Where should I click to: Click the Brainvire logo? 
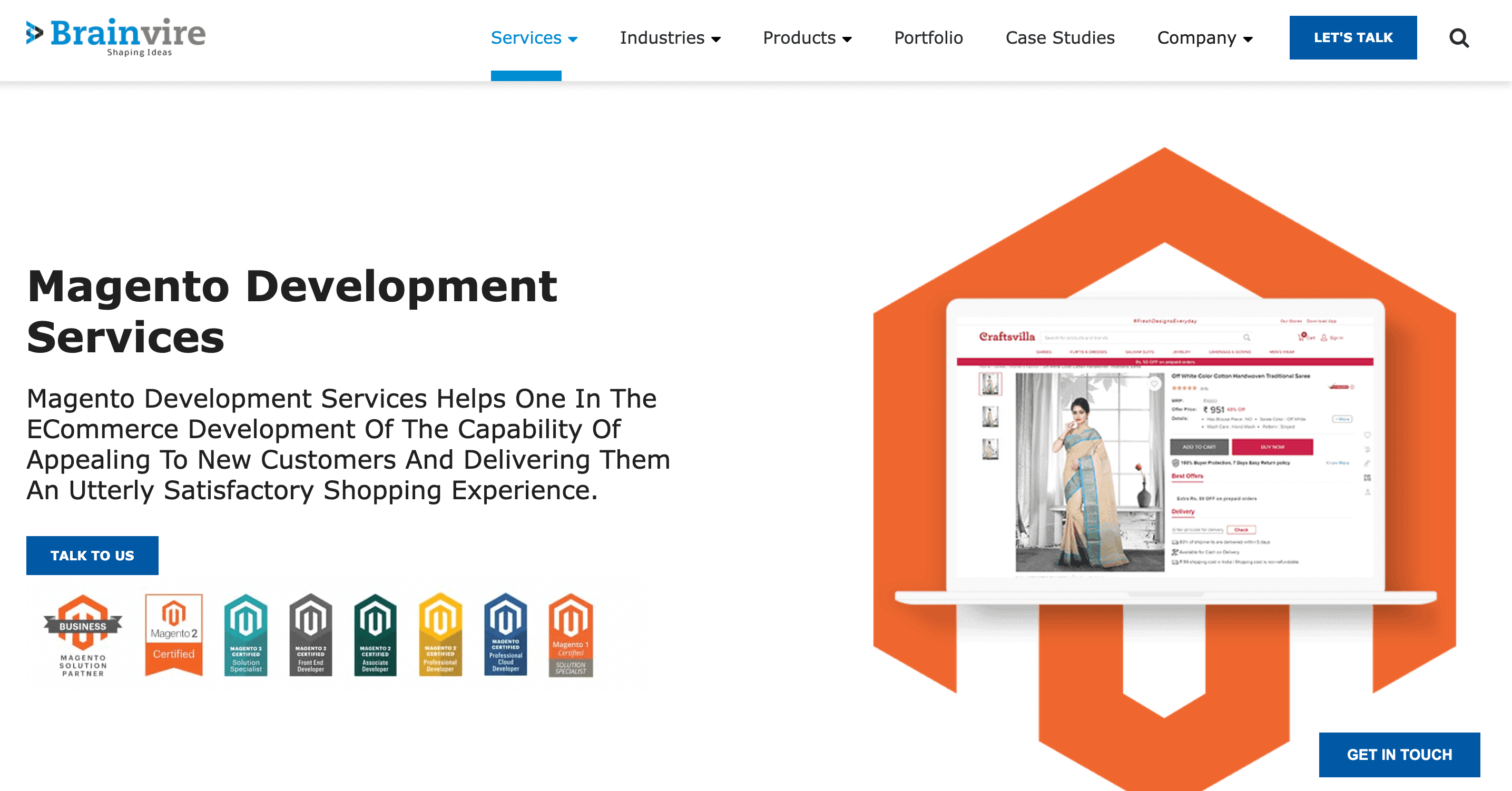(x=115, y=37)
